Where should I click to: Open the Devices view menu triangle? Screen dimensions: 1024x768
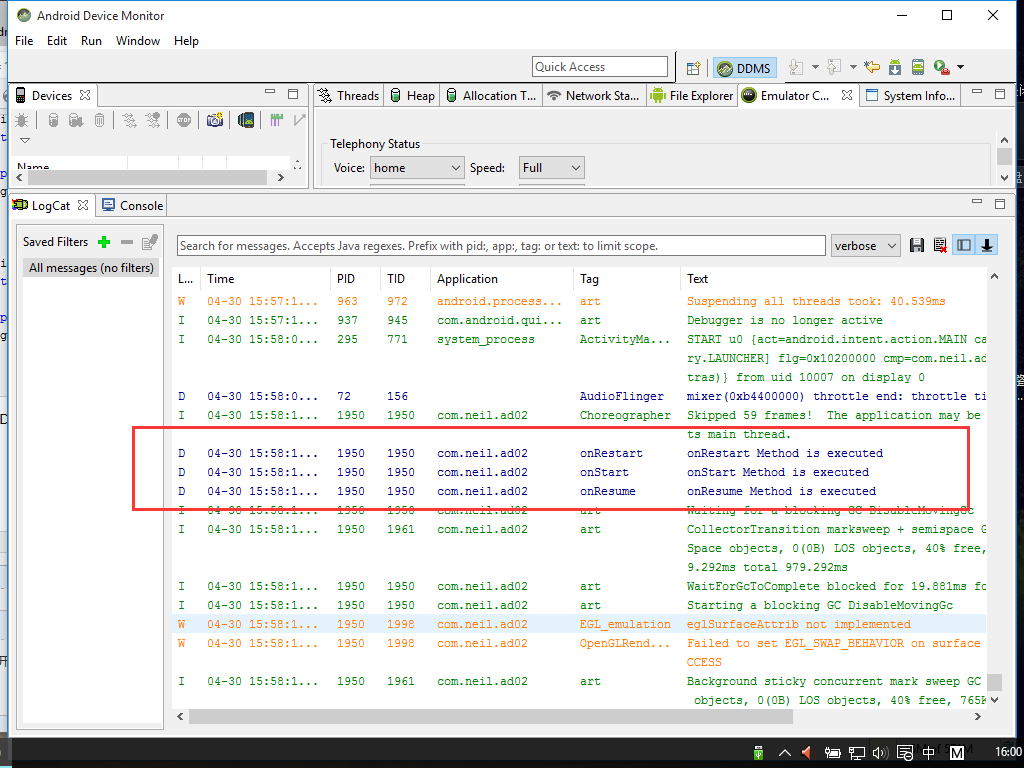(x=25, y=140)
